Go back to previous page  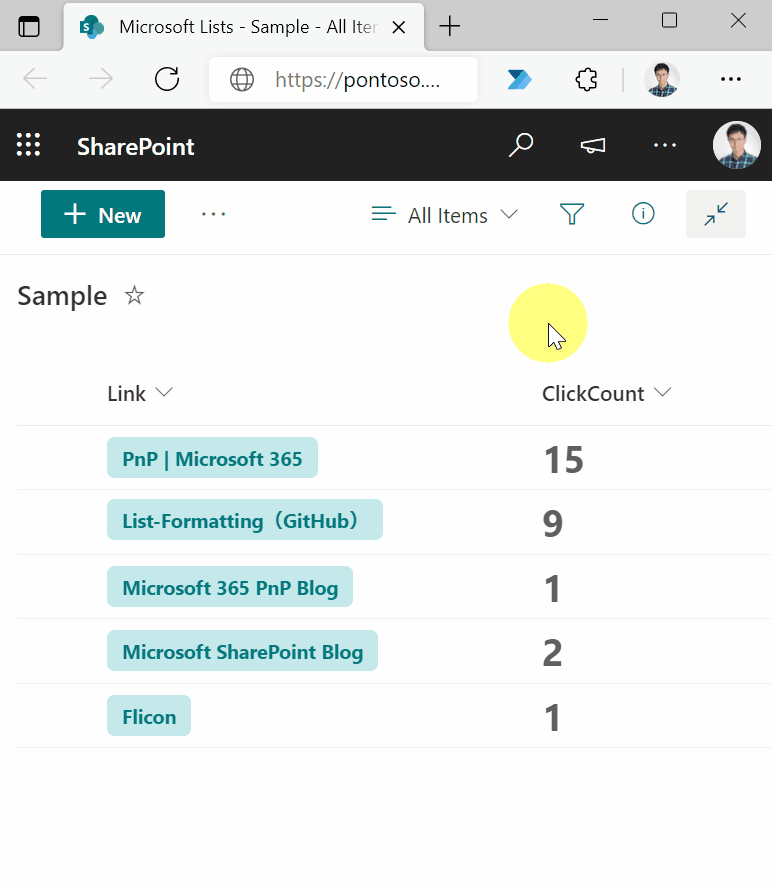point(34,79)
